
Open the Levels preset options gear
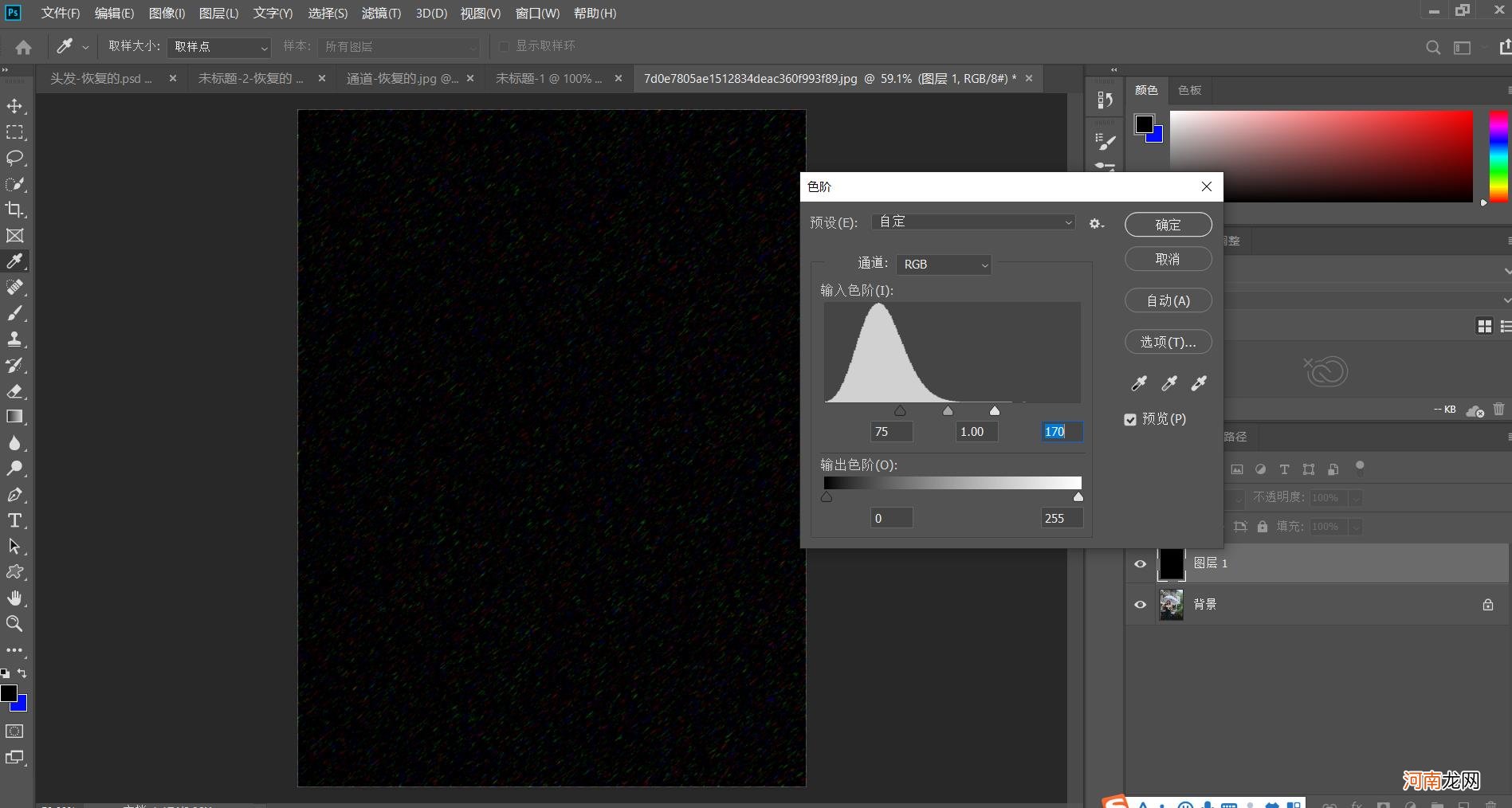pos(1097,224)
